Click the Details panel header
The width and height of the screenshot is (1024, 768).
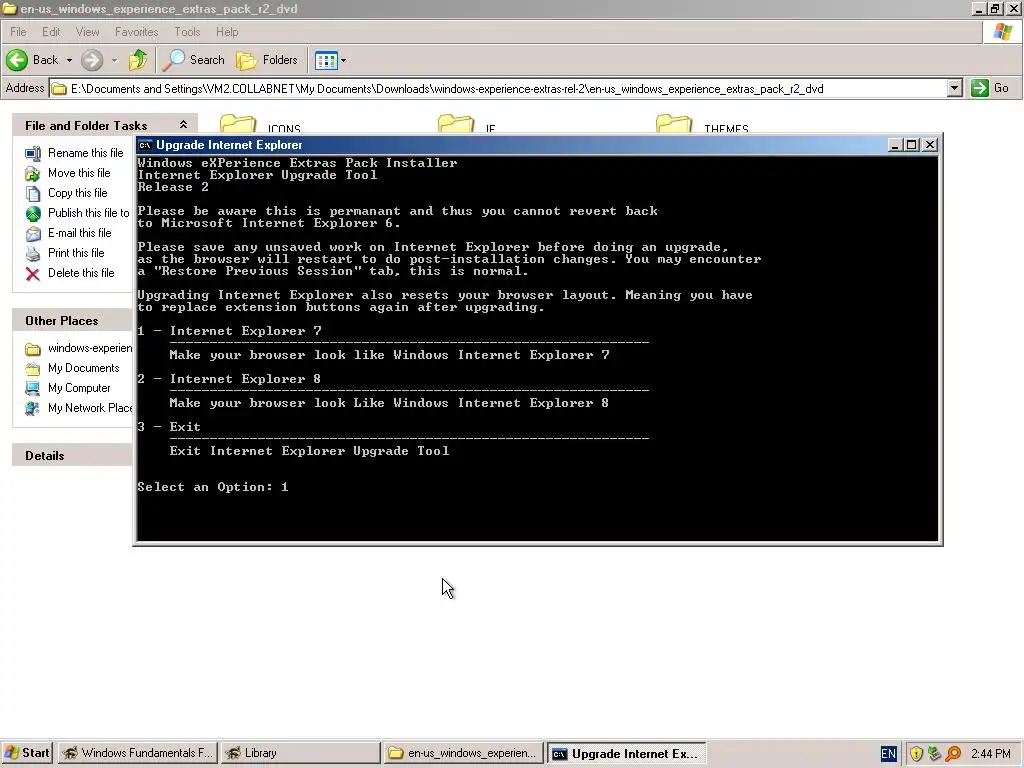(72, 455)
